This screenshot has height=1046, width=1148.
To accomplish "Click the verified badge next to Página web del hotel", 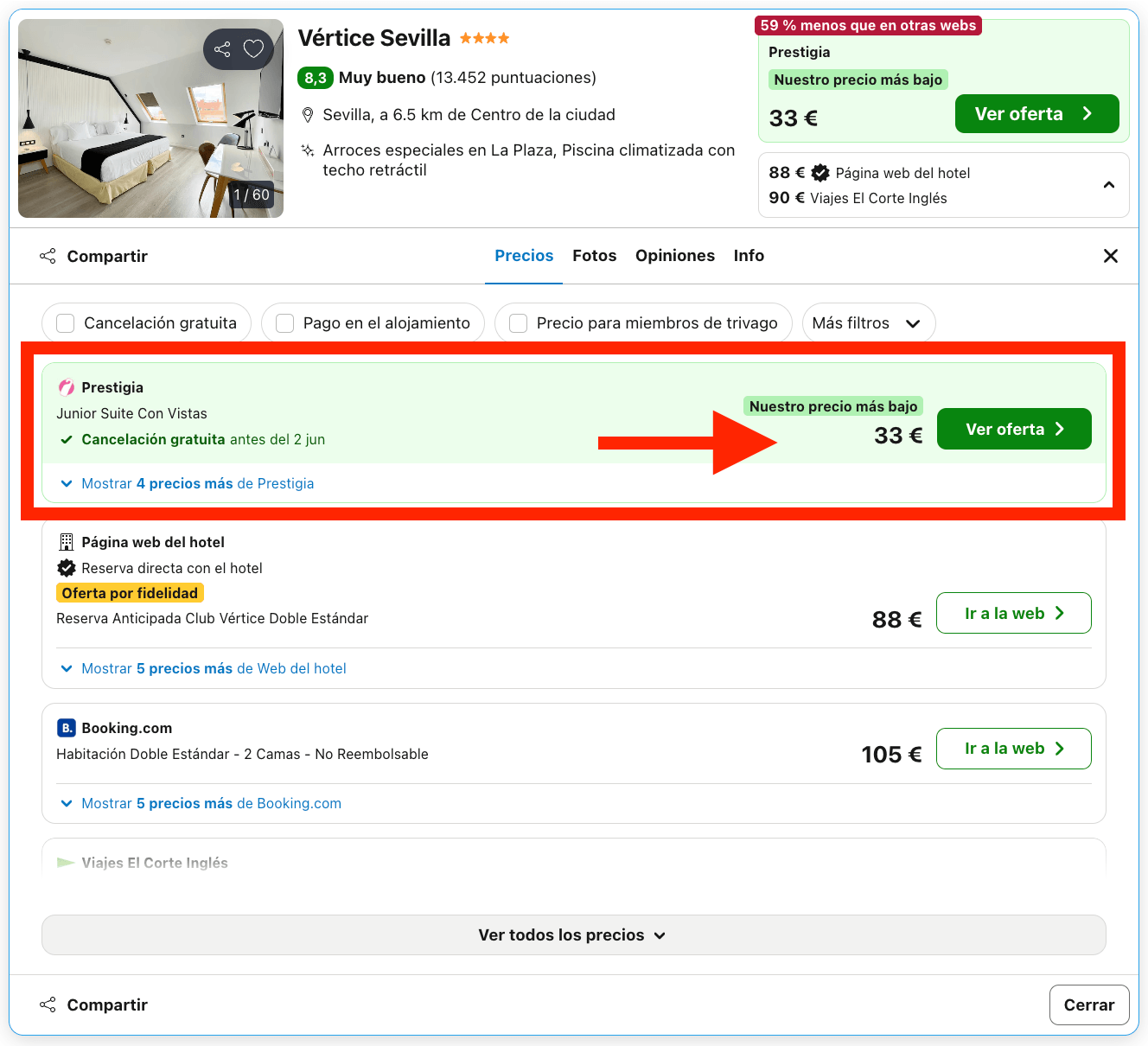I will (820, 173).
